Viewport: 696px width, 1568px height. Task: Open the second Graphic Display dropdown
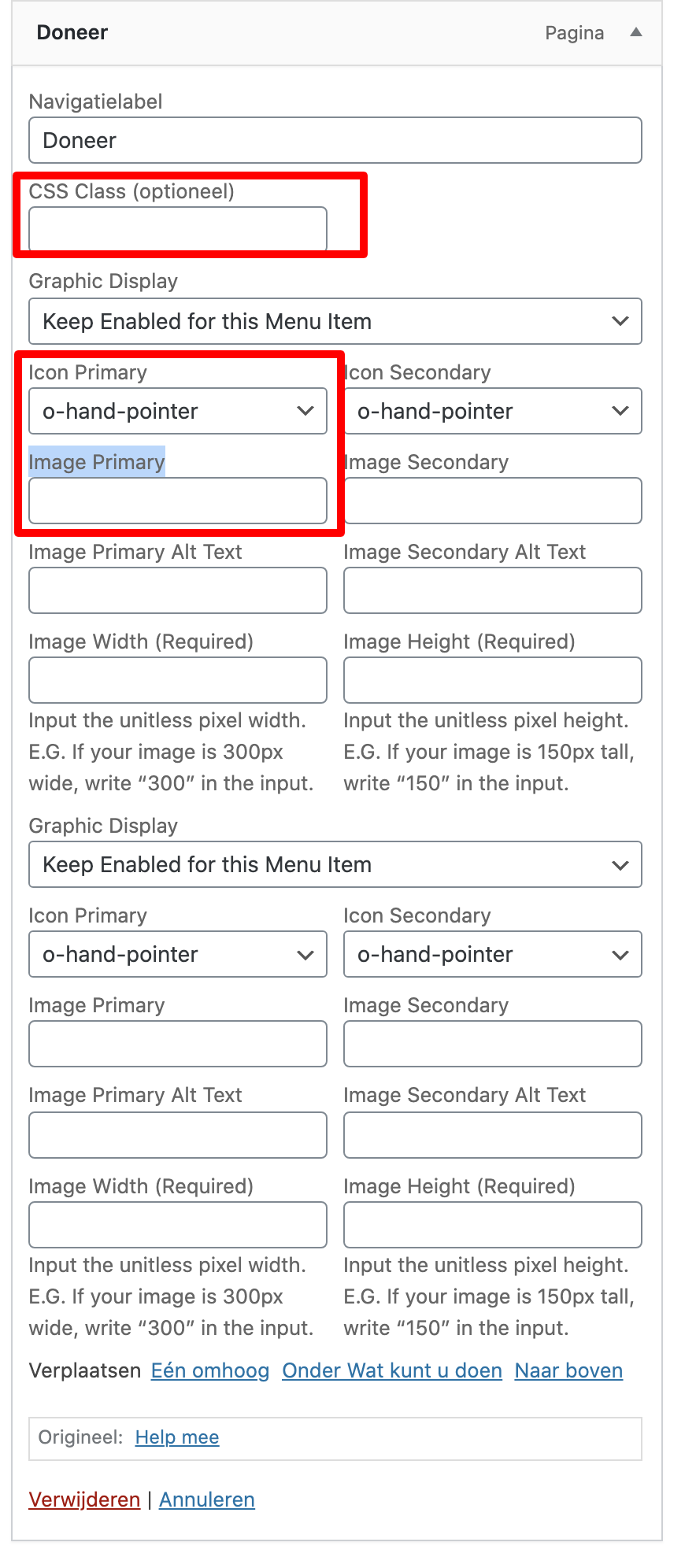click(x=335, y=864)
